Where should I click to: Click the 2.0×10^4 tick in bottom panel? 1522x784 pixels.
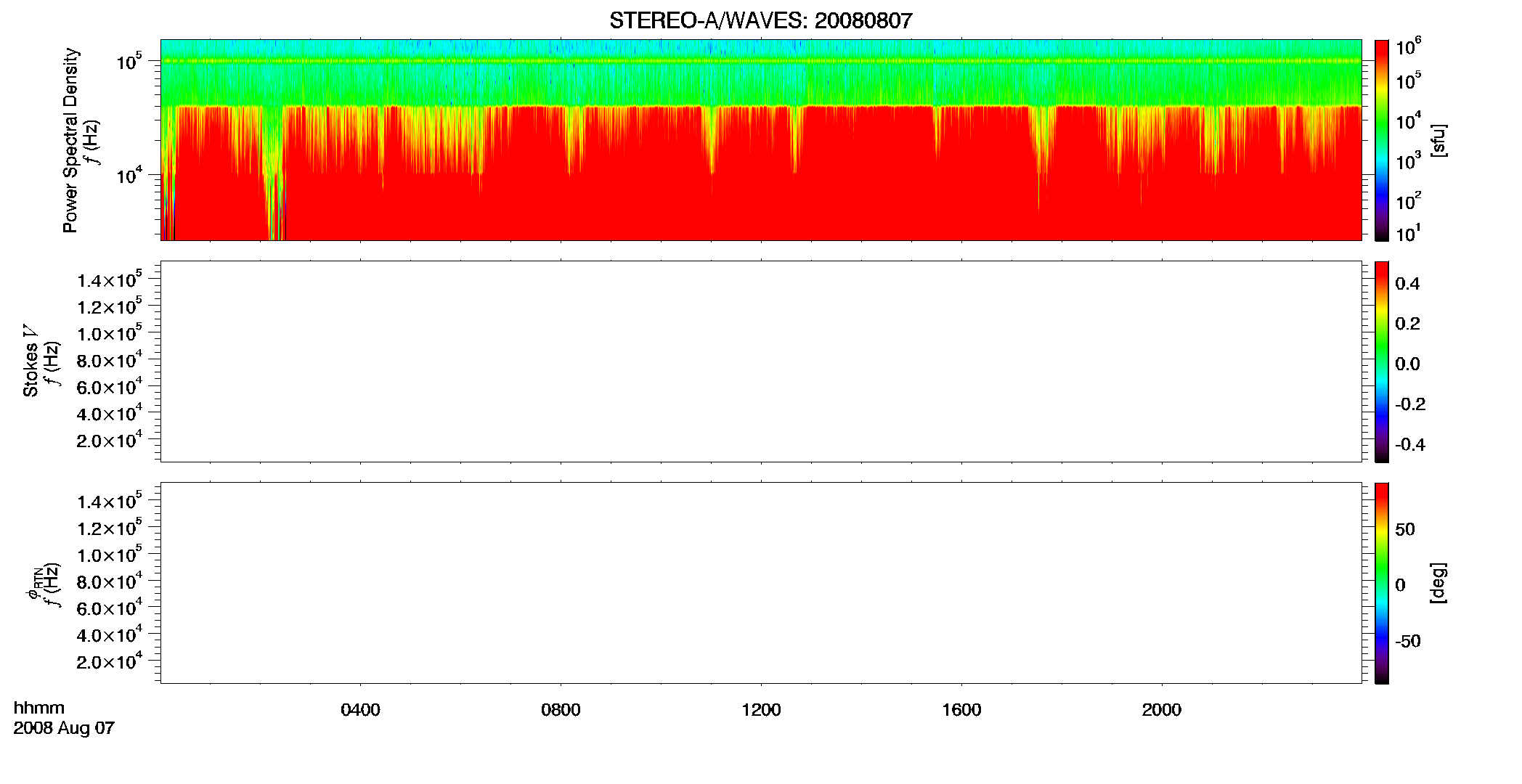110,661
